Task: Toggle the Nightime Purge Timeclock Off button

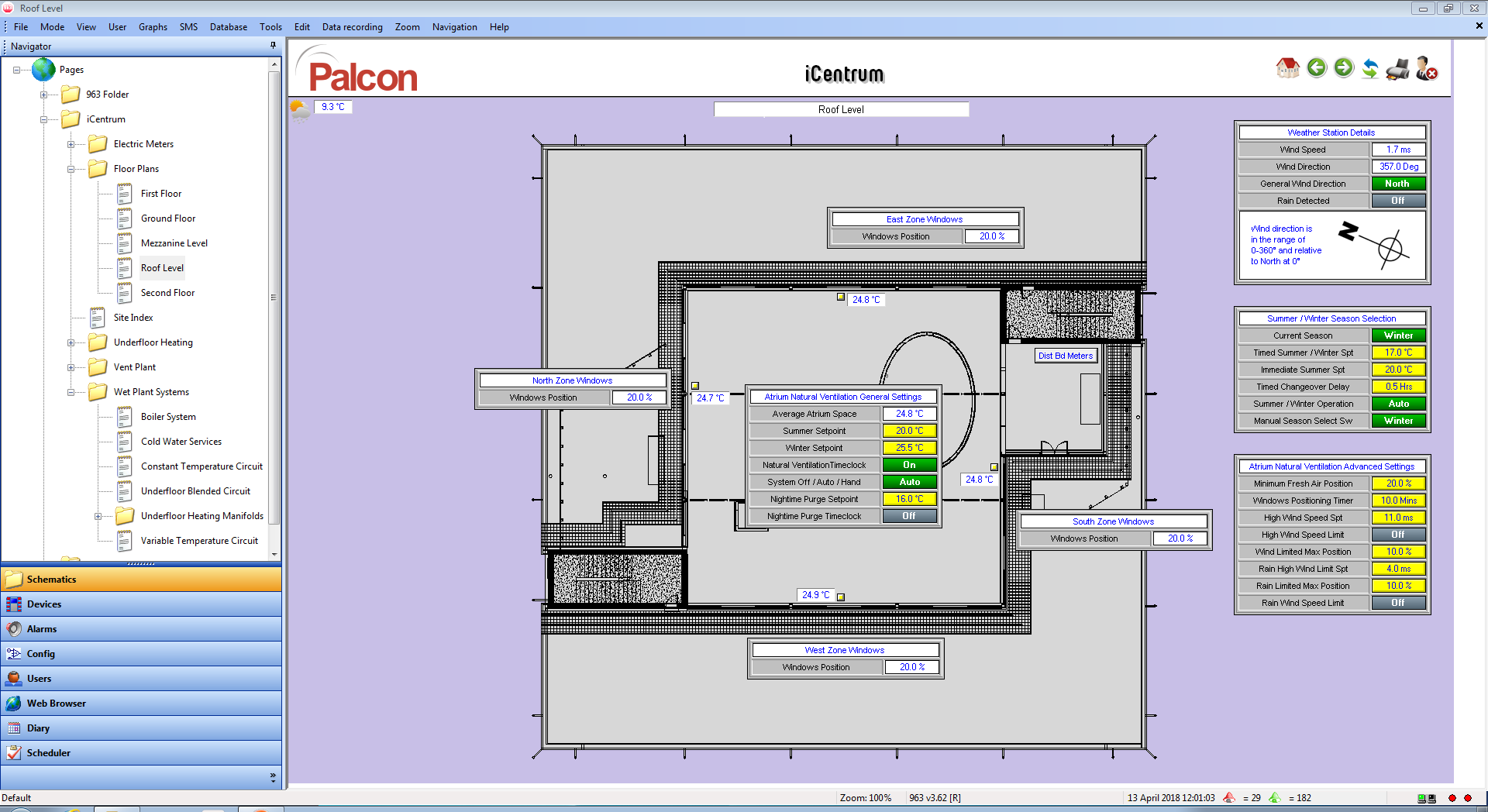Action: coord(909,516)
